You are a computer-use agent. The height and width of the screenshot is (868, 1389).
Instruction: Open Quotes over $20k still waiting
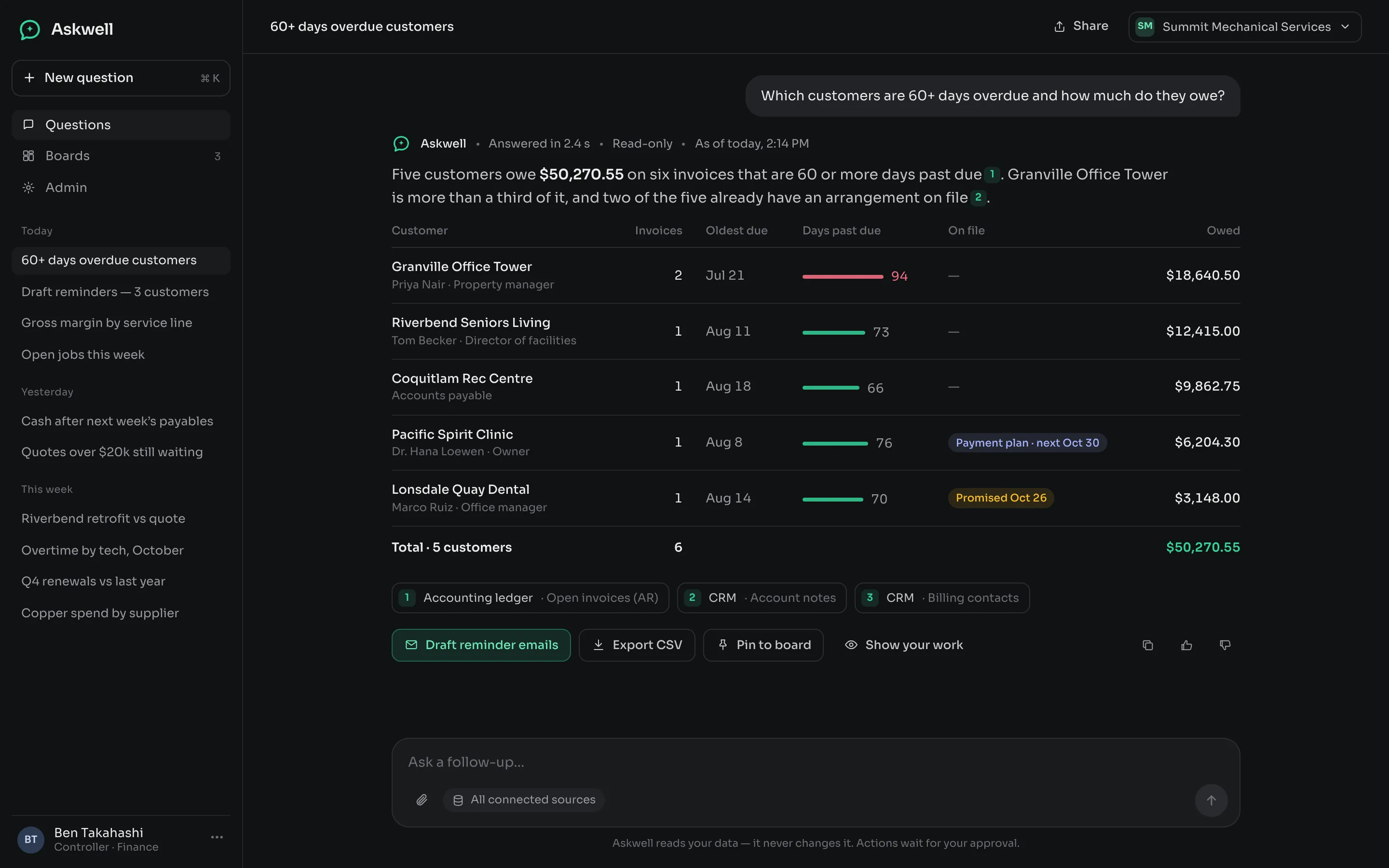(x=121, y=452)
